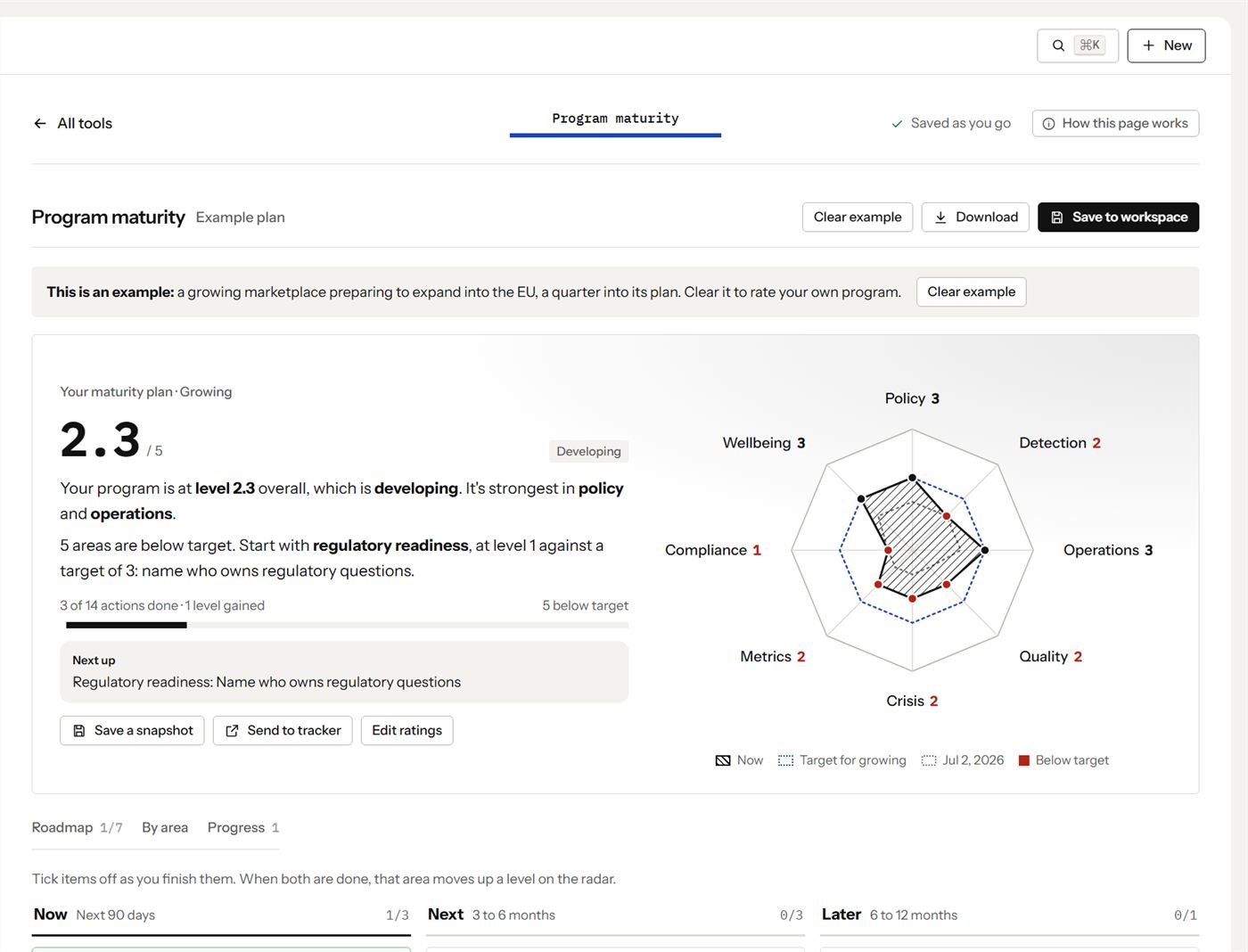
Task: Open the Progress tab
Action: tap(243, 827)
